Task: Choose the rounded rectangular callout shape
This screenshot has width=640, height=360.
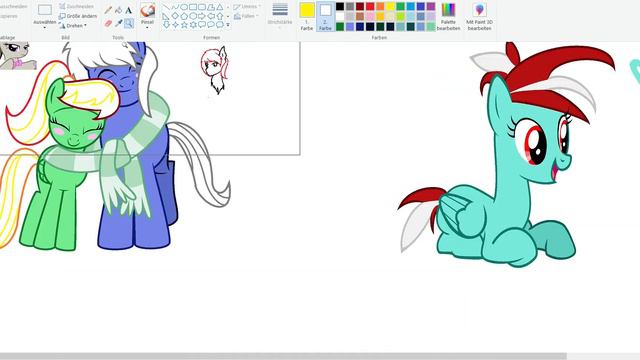Action: (202, 24)
